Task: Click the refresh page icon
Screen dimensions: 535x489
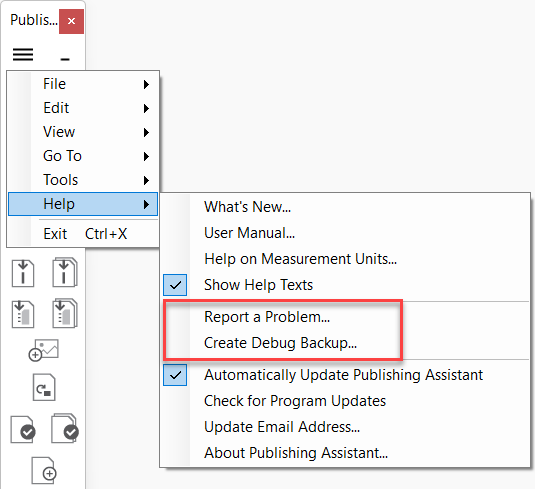Action: coord(44,388)
